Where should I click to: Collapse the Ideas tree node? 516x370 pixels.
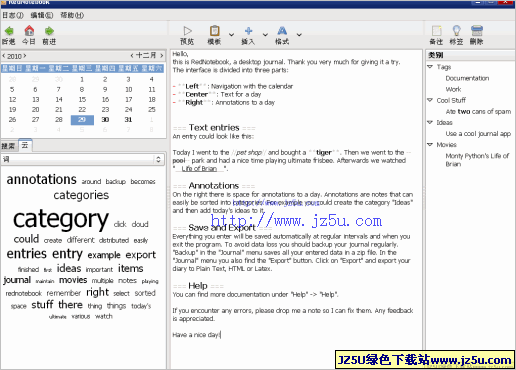(x=430, y=122)
